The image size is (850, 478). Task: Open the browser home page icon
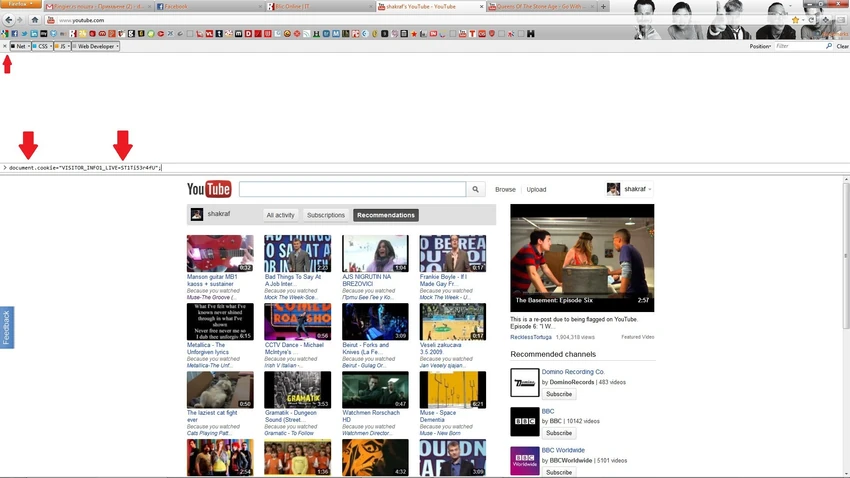[35, 20]
